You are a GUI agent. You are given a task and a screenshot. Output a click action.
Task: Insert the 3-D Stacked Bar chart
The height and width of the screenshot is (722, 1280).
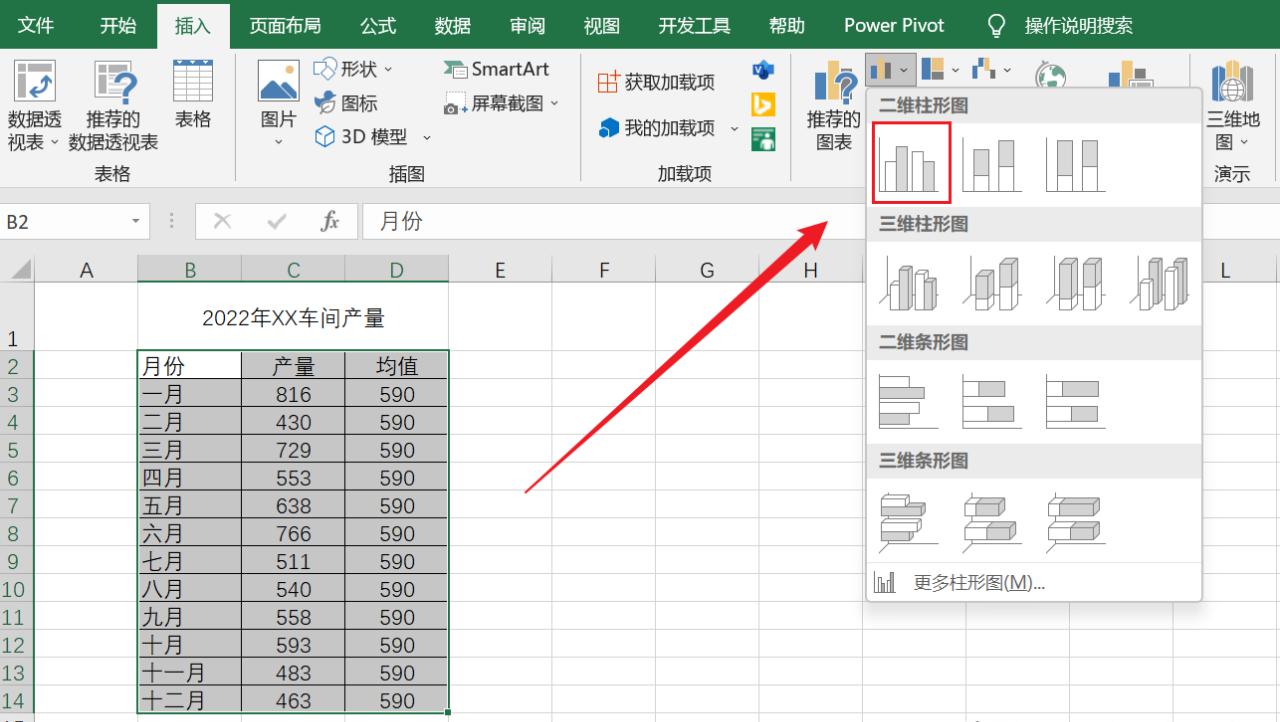(x=991, y=520)
